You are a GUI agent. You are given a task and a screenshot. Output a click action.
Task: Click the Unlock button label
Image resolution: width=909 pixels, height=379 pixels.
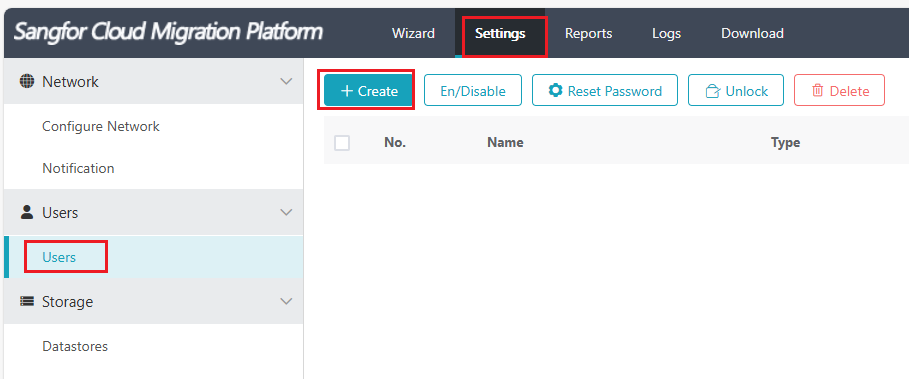click(747, 91)
